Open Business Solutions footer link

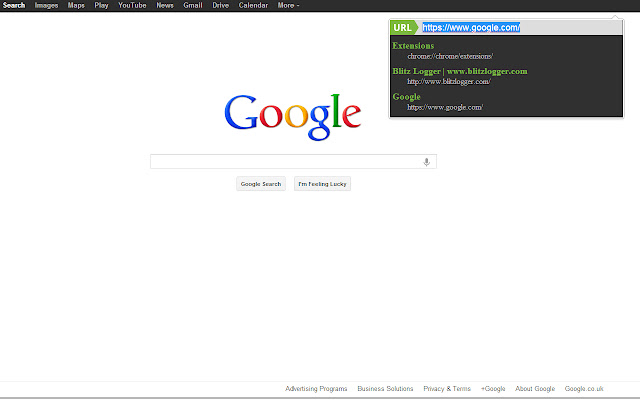click(385, 389)
